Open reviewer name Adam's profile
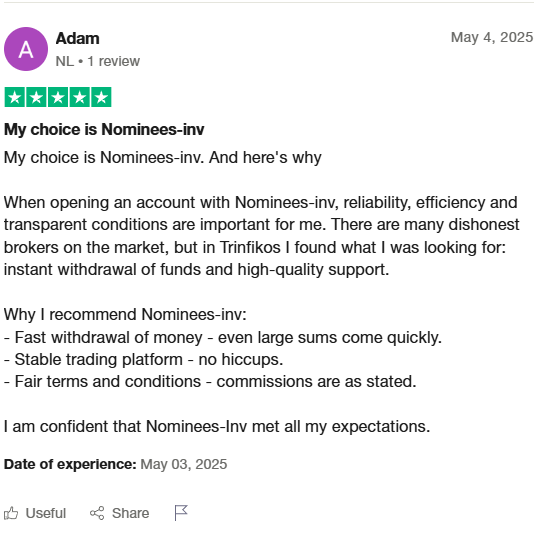 coord(78,38)
